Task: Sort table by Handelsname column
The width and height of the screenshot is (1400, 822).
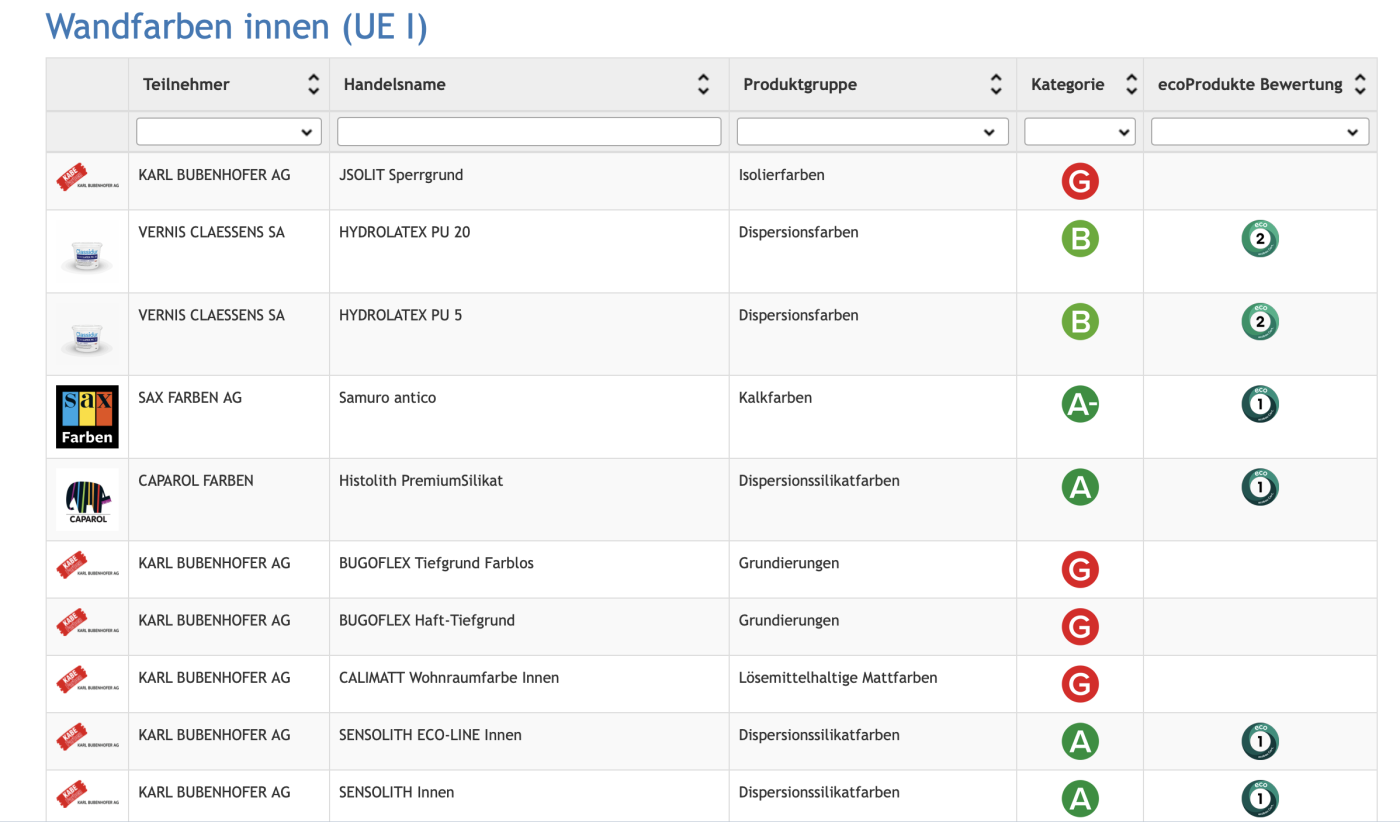Action: pyautogui.click(x=703, y=85)
